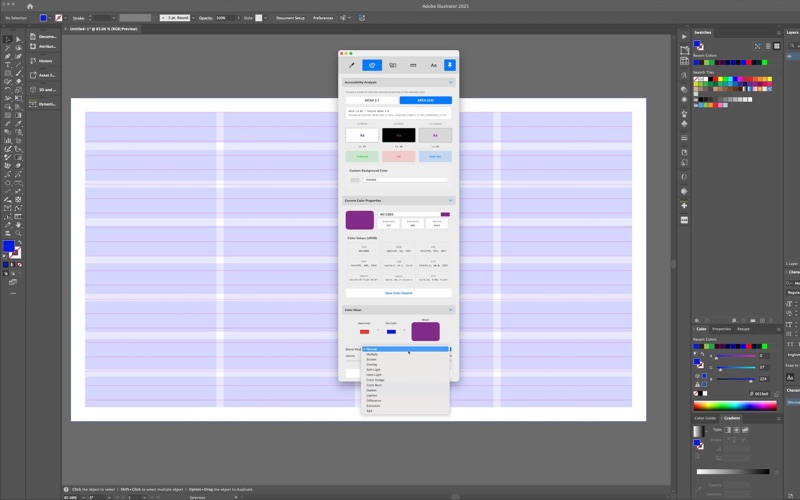The width and height of the screenshot is (800, 500).
Task: Click the Untitled-1 document tab
Action: coord(103,29)
